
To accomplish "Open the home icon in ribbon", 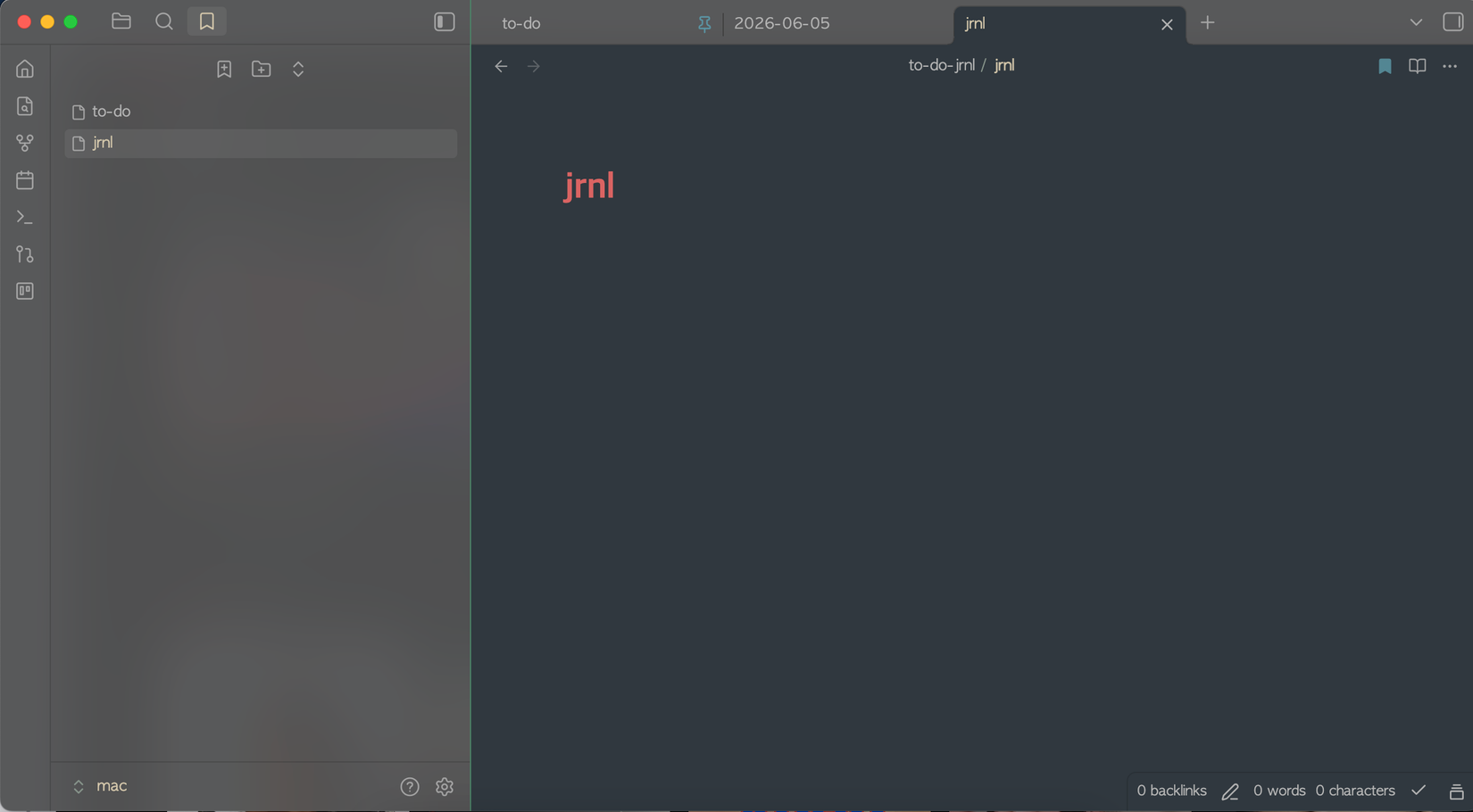I will (x=25, y=69).
